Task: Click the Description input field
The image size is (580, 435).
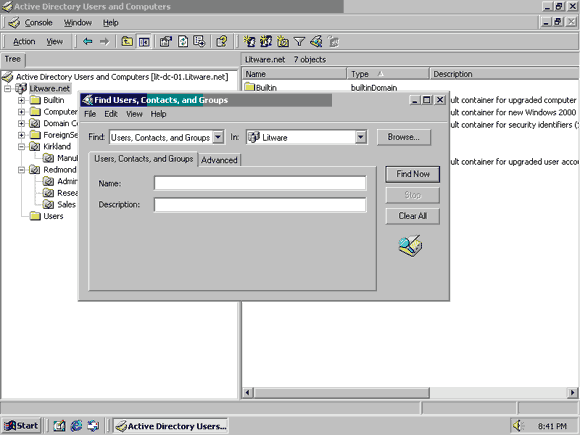Action: click(260, 205)
